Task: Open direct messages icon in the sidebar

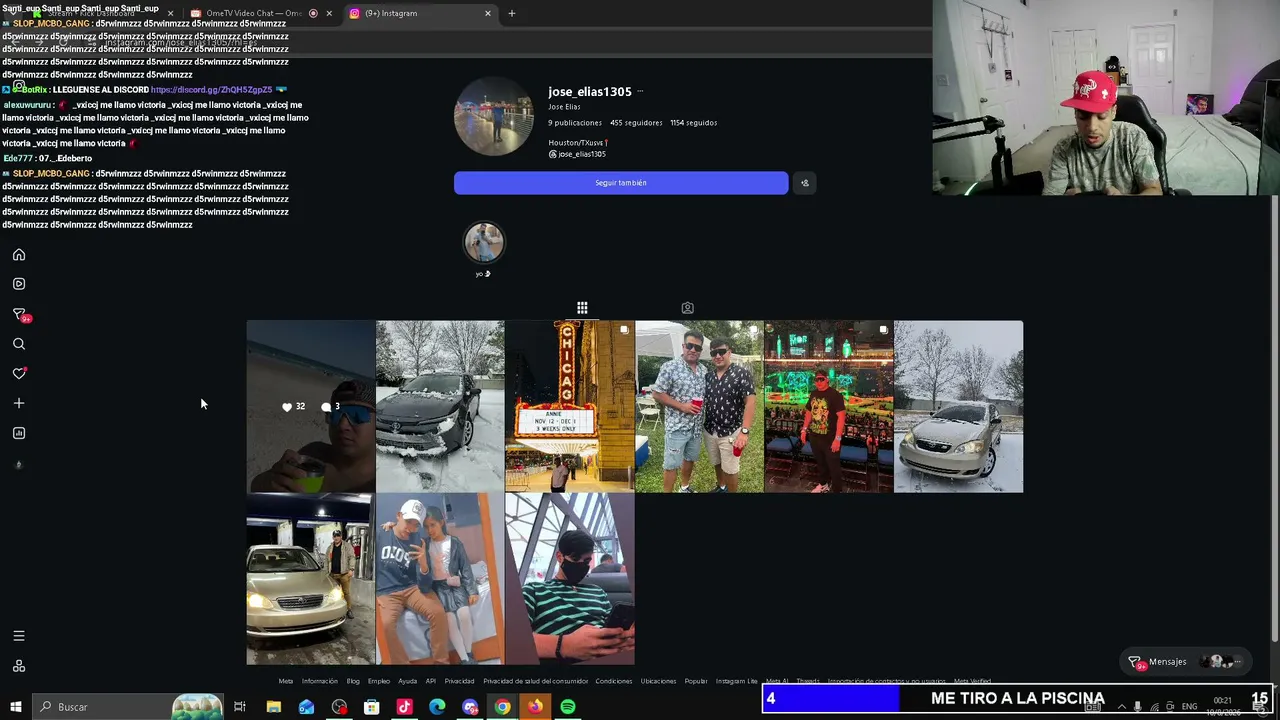Action: [19, 314]
